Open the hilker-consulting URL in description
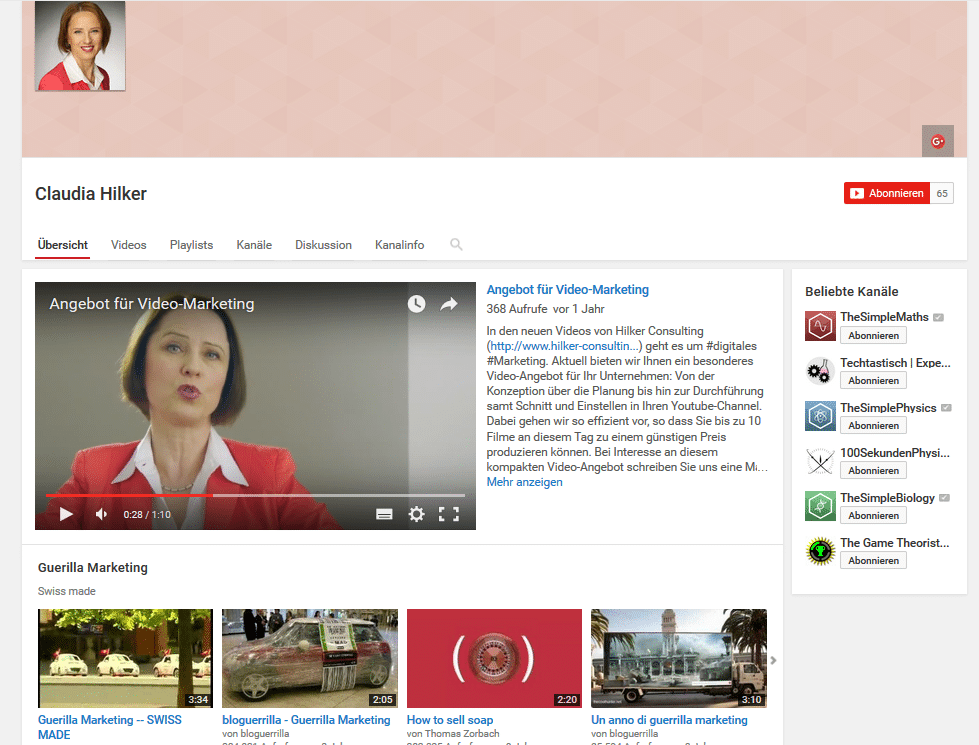 pos(564,346)
